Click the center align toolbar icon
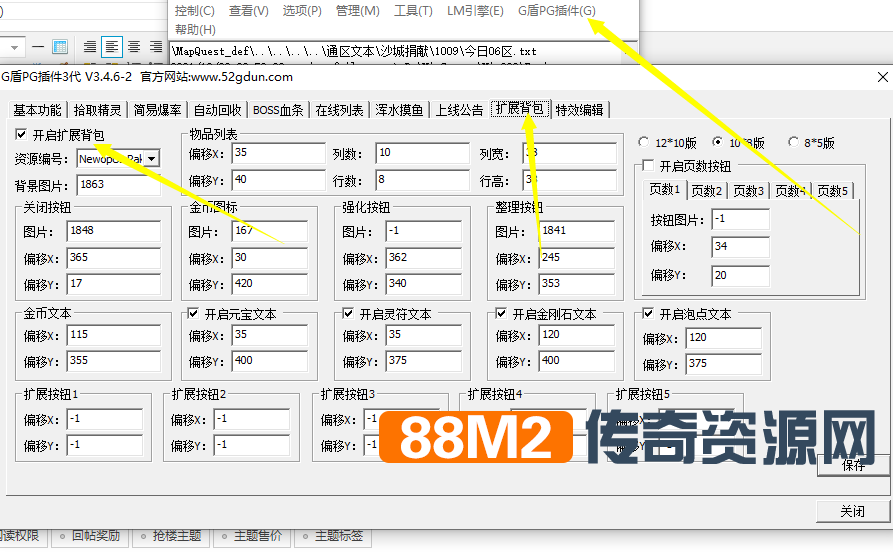Viewport: 893px width, 553px height. (x=134, y=47)
